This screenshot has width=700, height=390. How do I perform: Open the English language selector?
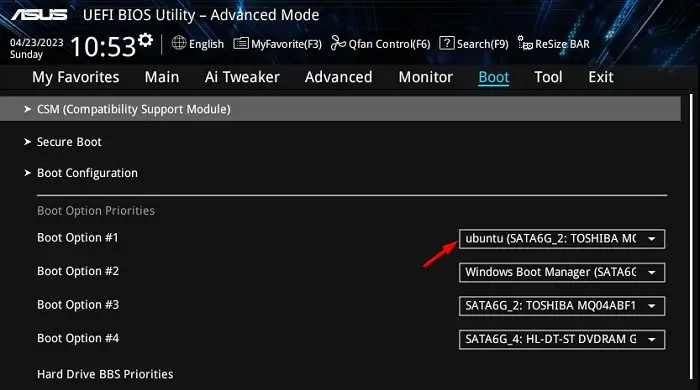[198, 44]
